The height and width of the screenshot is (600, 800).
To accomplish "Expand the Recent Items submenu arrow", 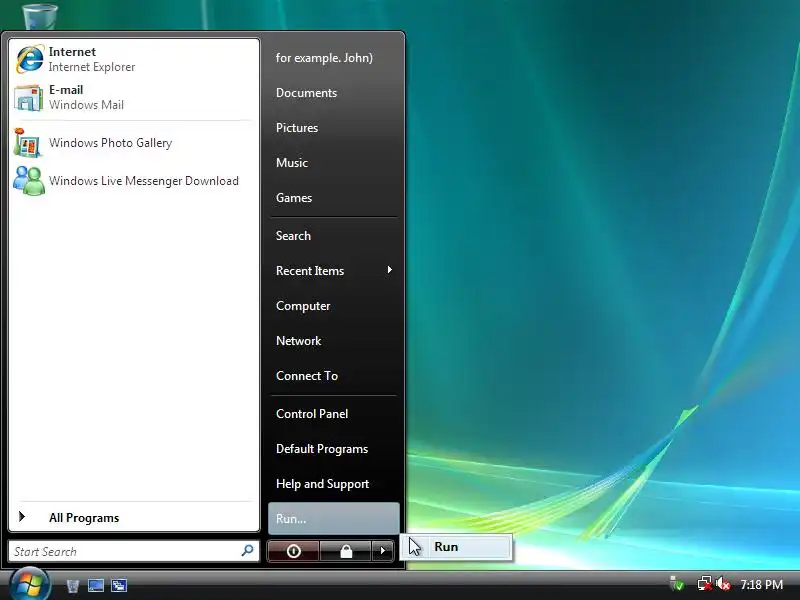I will [x=390, y=270].
